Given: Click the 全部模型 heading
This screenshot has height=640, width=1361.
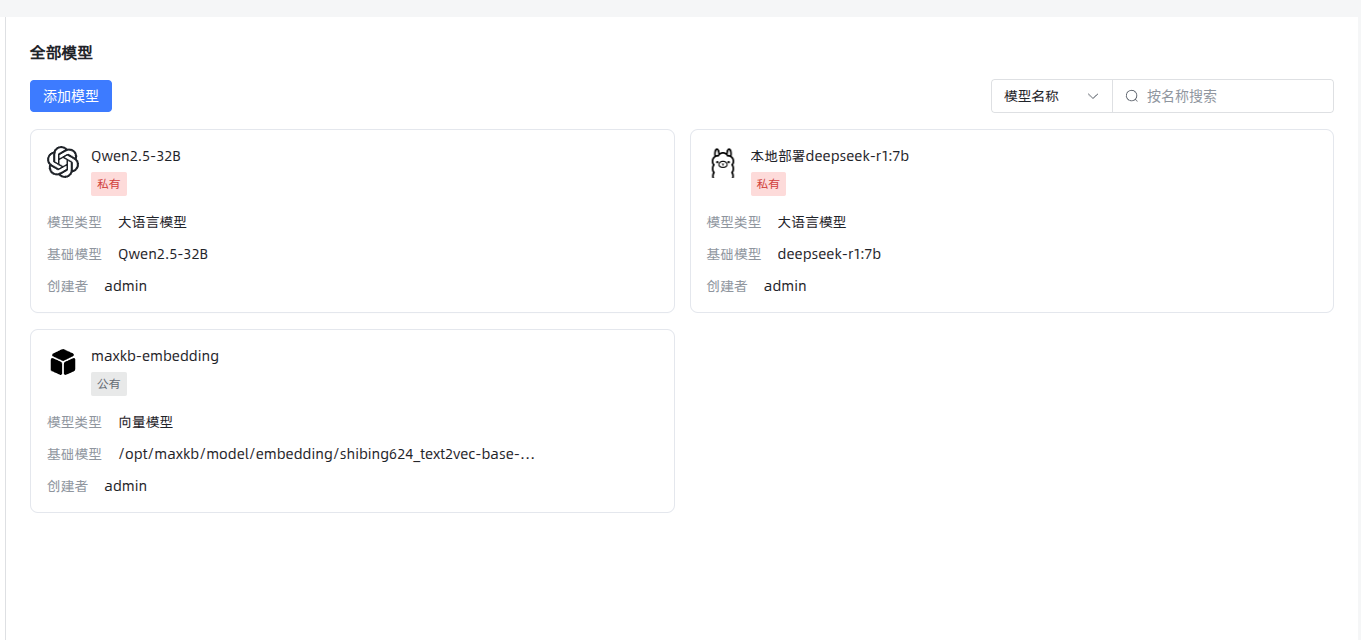Looking at the screenshot, I should (61, 53).
